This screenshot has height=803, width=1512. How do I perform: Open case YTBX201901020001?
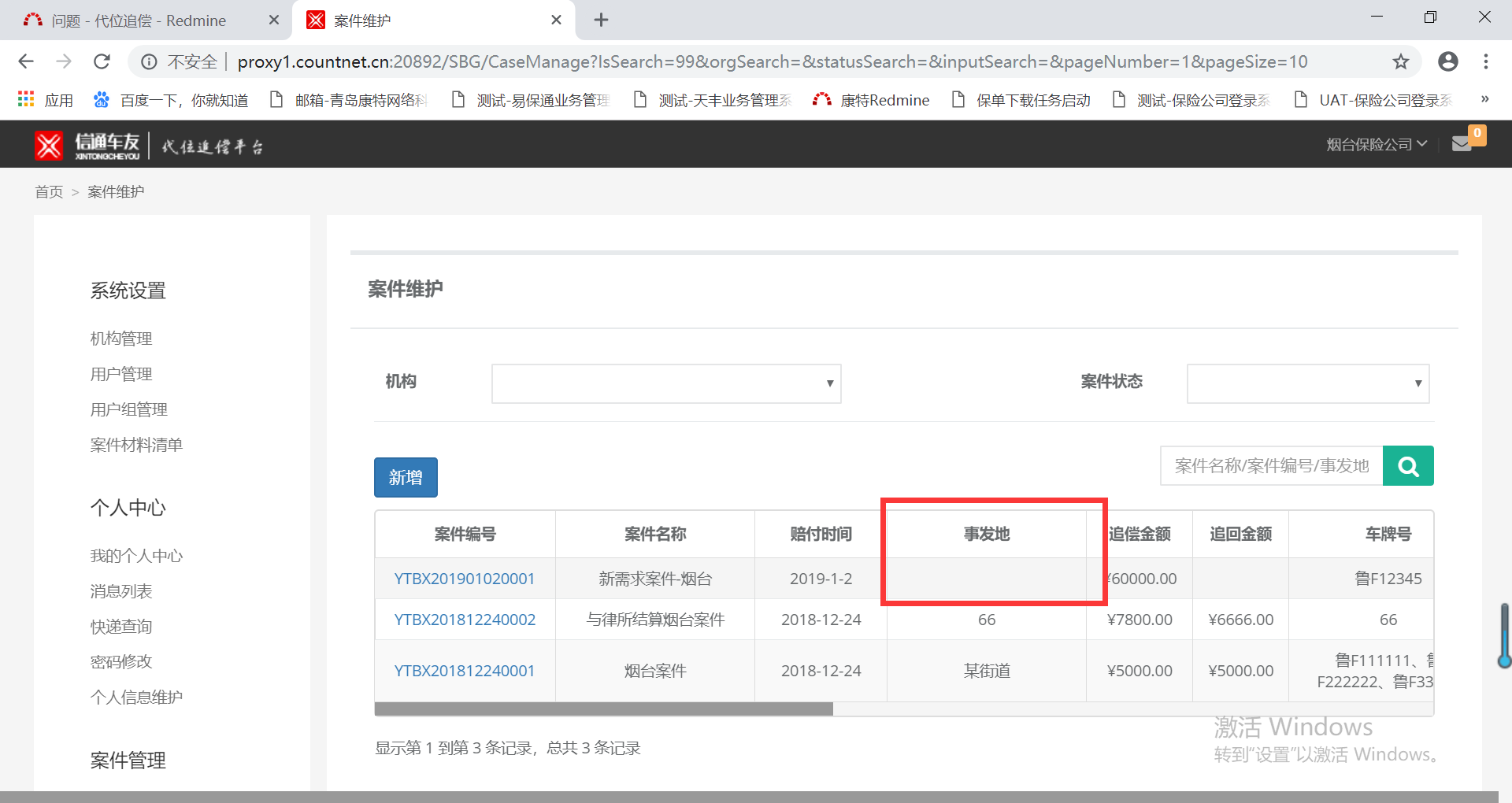465,579
